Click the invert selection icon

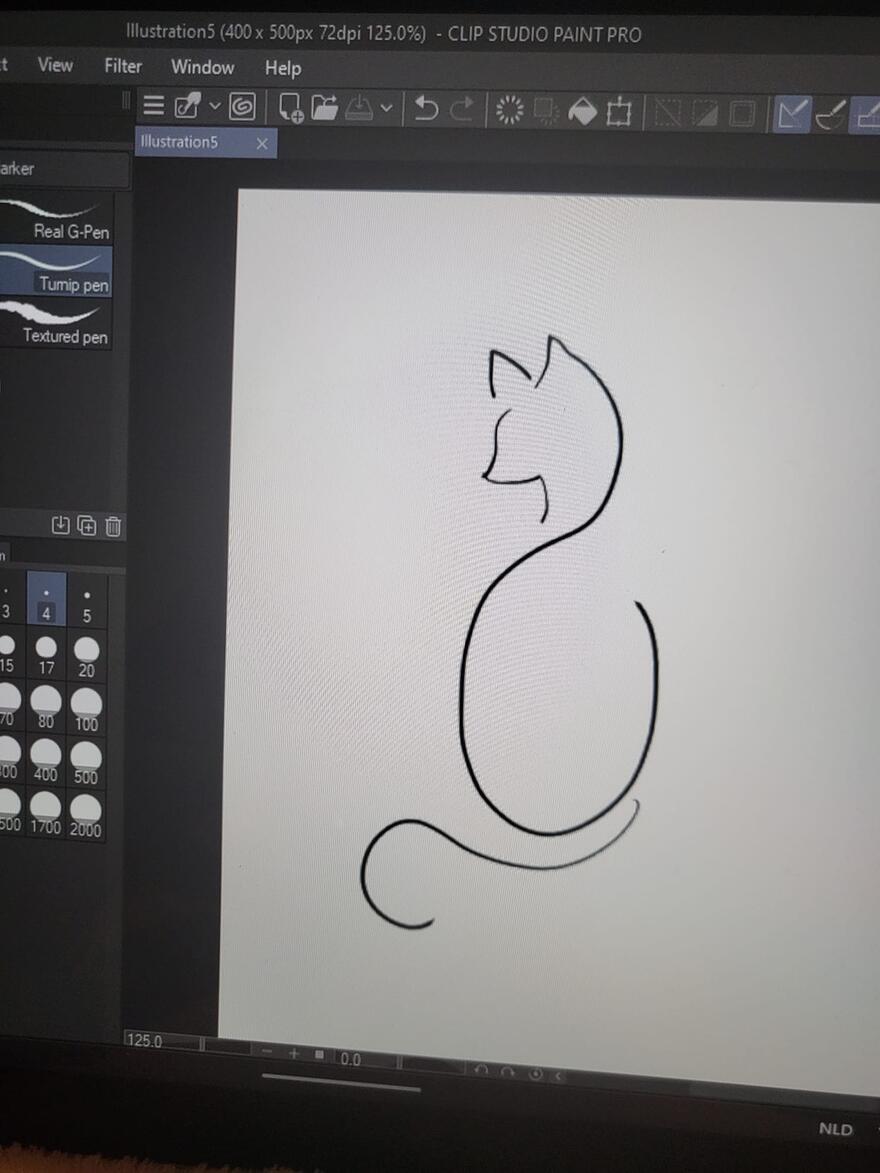704,114
